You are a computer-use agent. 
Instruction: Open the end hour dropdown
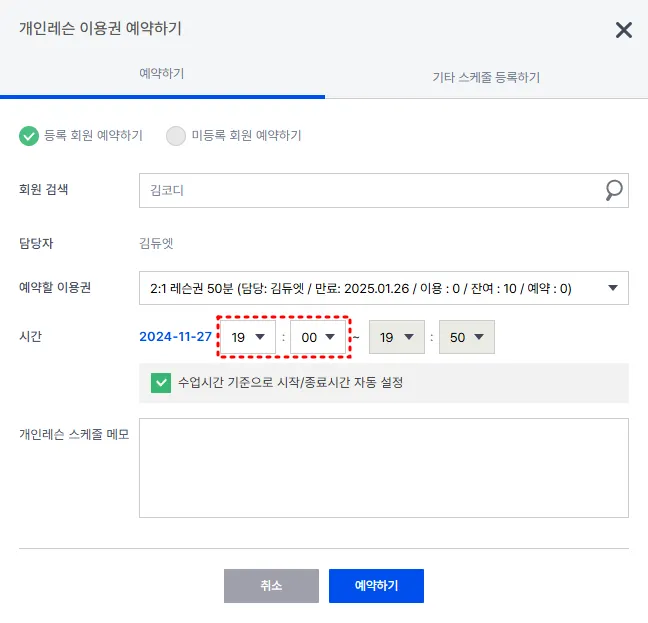pos(396,337)
